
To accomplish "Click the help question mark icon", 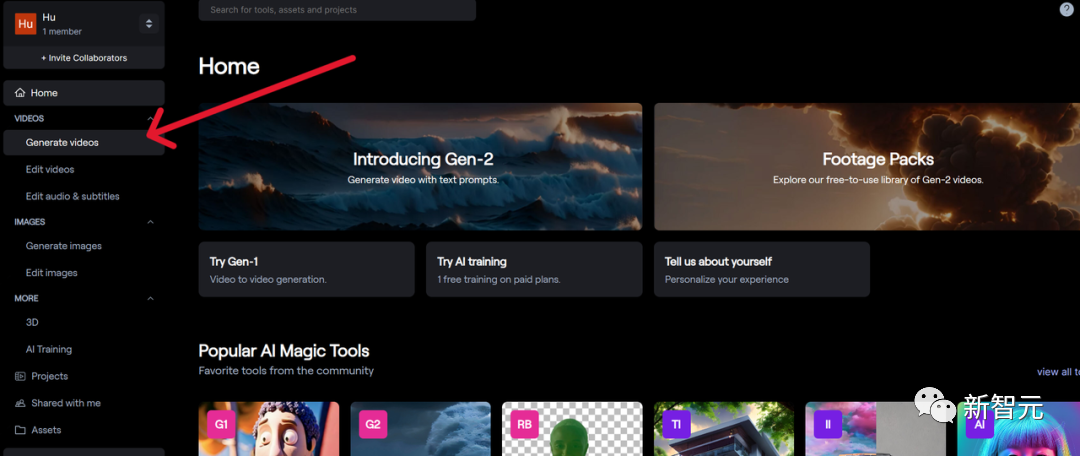I will pos(1066,9).
